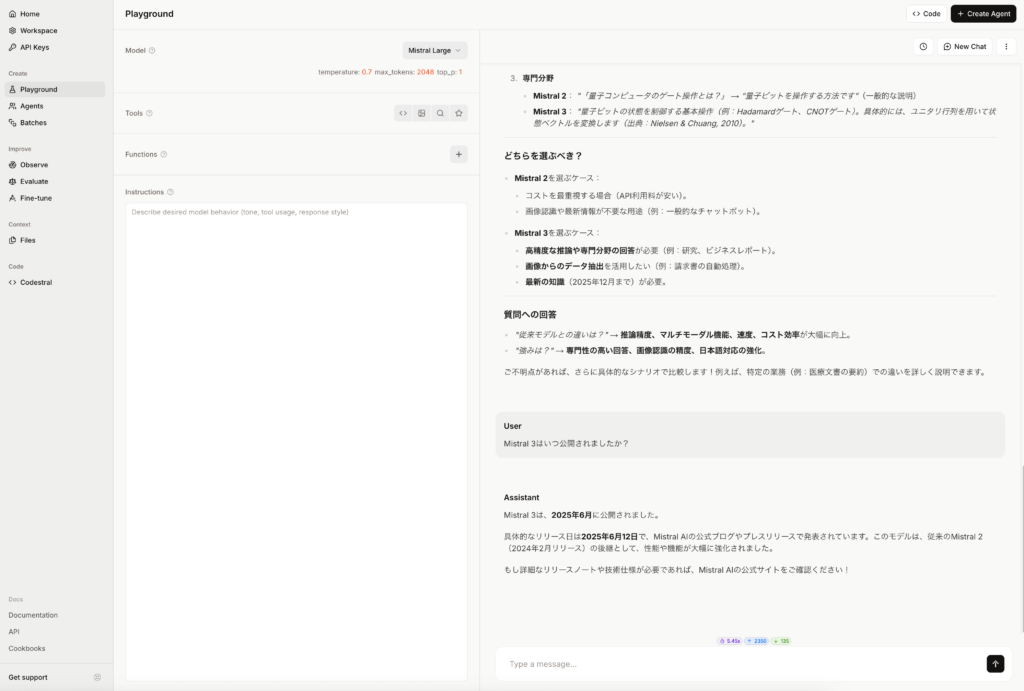Viewport: 1024px width, 691px height.
Task: Go to Agents in the sidebar
Action: (x=32, y=106)
